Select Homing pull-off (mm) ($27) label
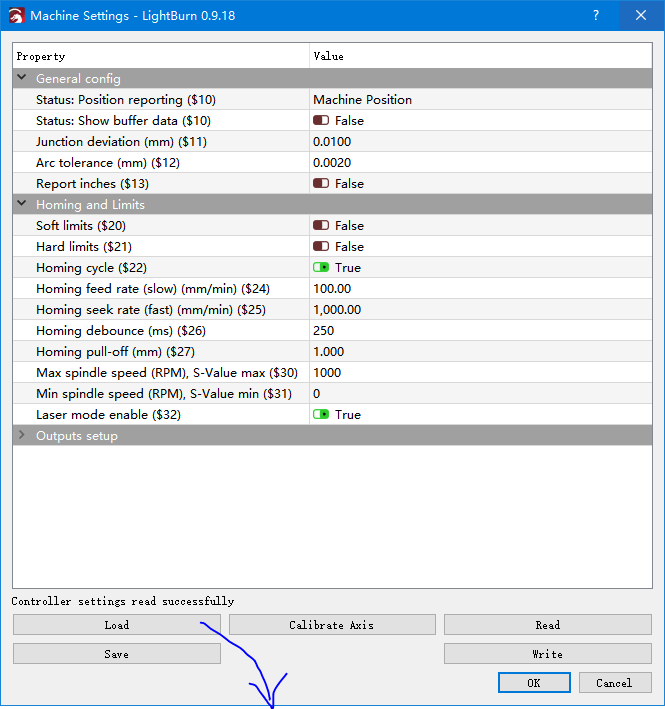 pos(115,352)
